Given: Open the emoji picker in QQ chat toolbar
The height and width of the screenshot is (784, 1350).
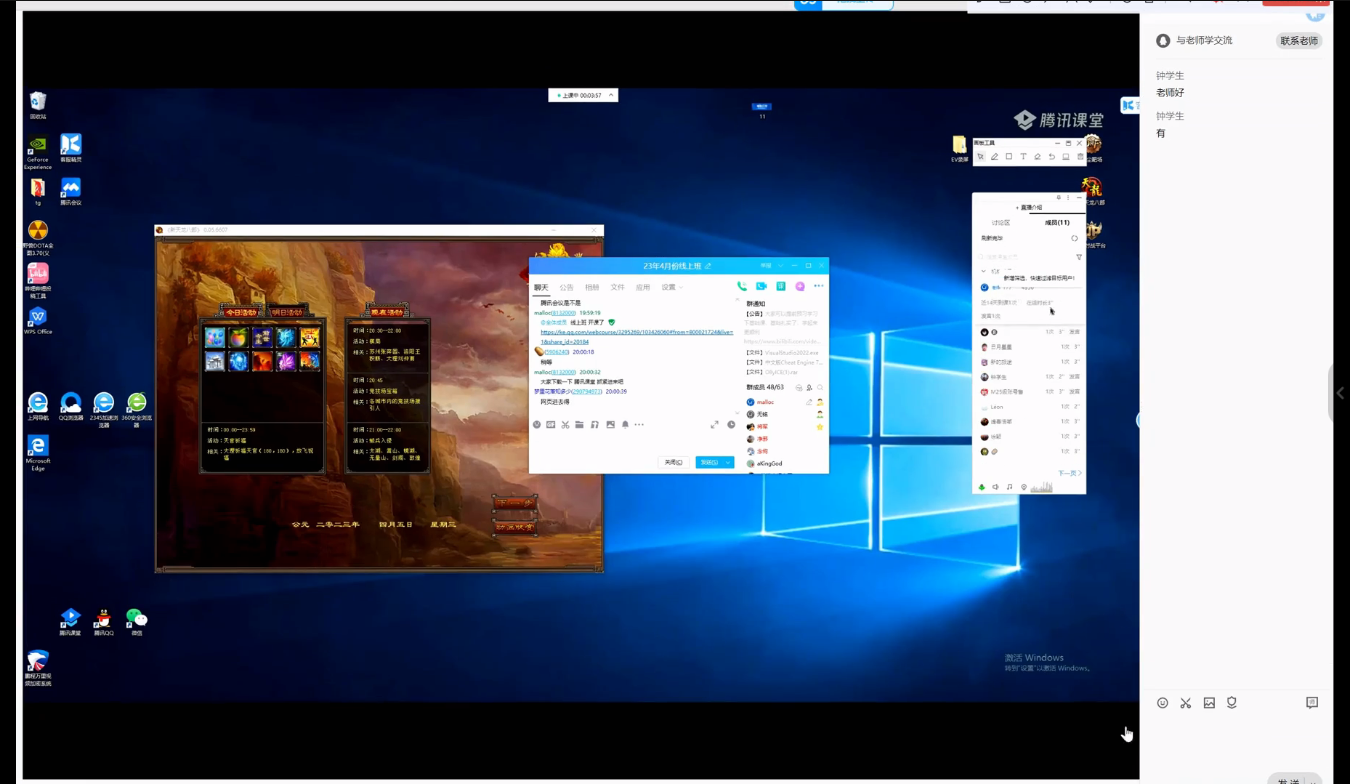Looking at the screenshot, I should [x=537, y=424].
